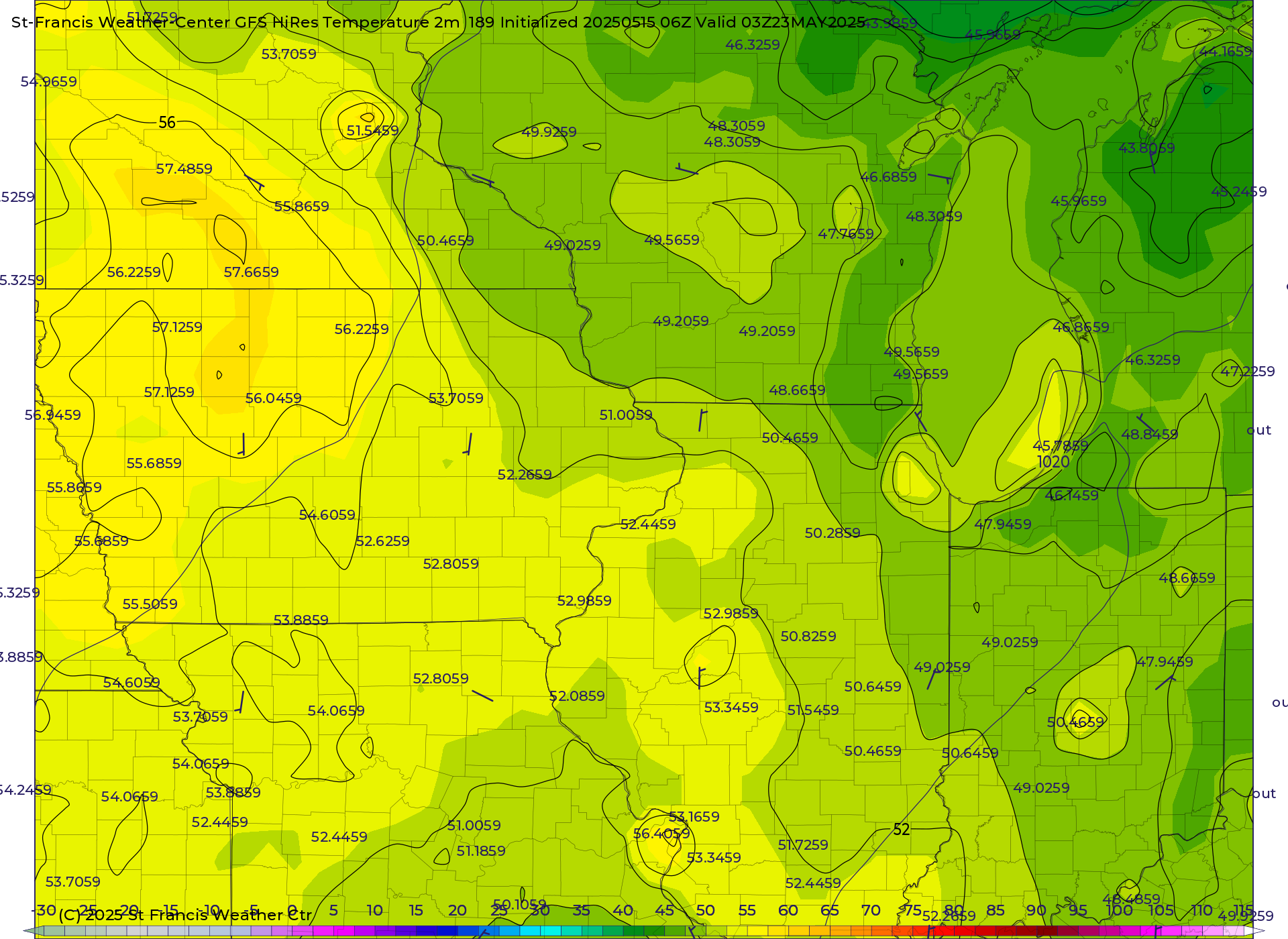Click the 53.1659 temperature value
This screenshot has height=939, width=1288.
click(694, 817)
